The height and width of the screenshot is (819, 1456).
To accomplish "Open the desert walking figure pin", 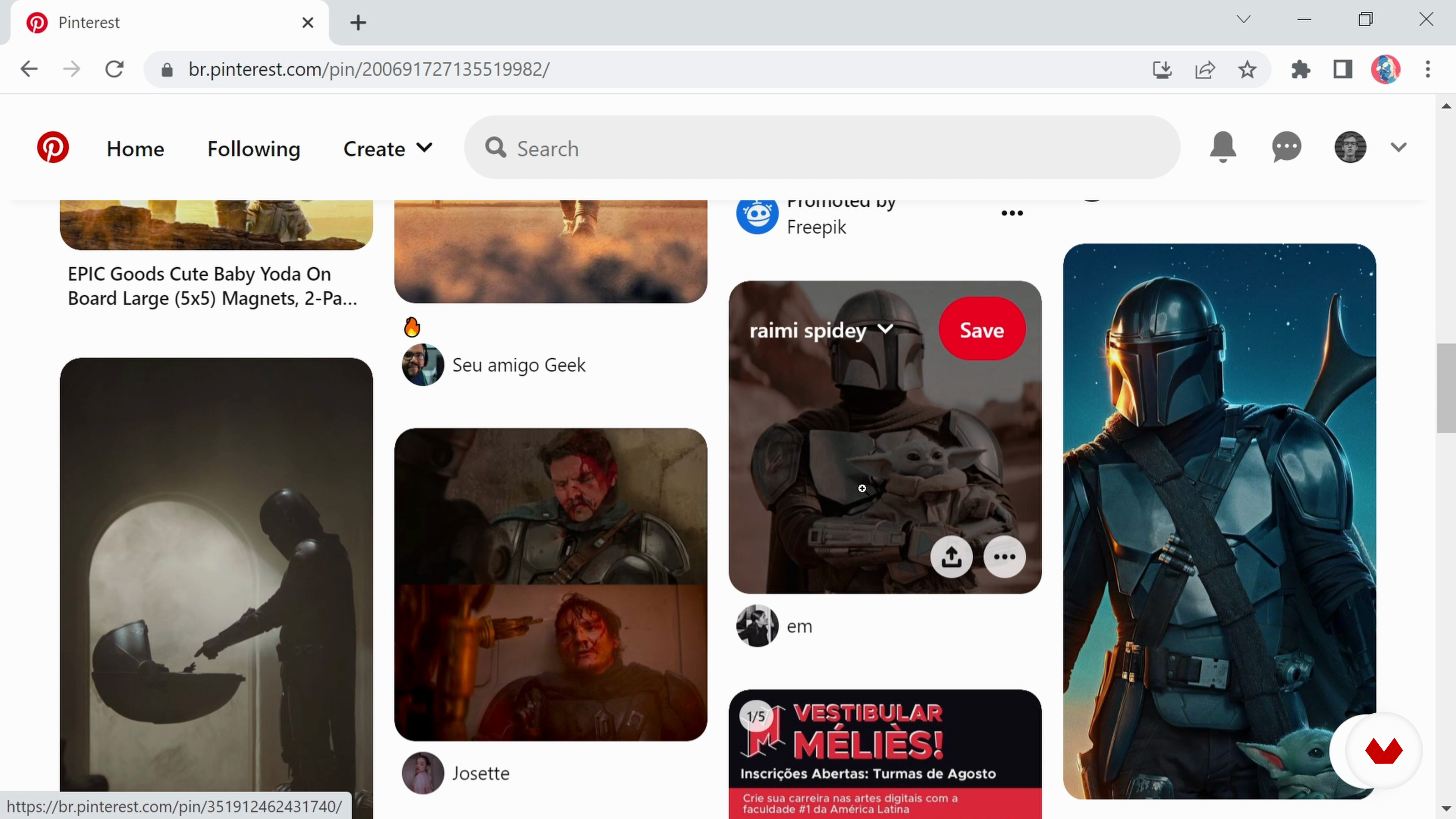I will tap(551, 251).
